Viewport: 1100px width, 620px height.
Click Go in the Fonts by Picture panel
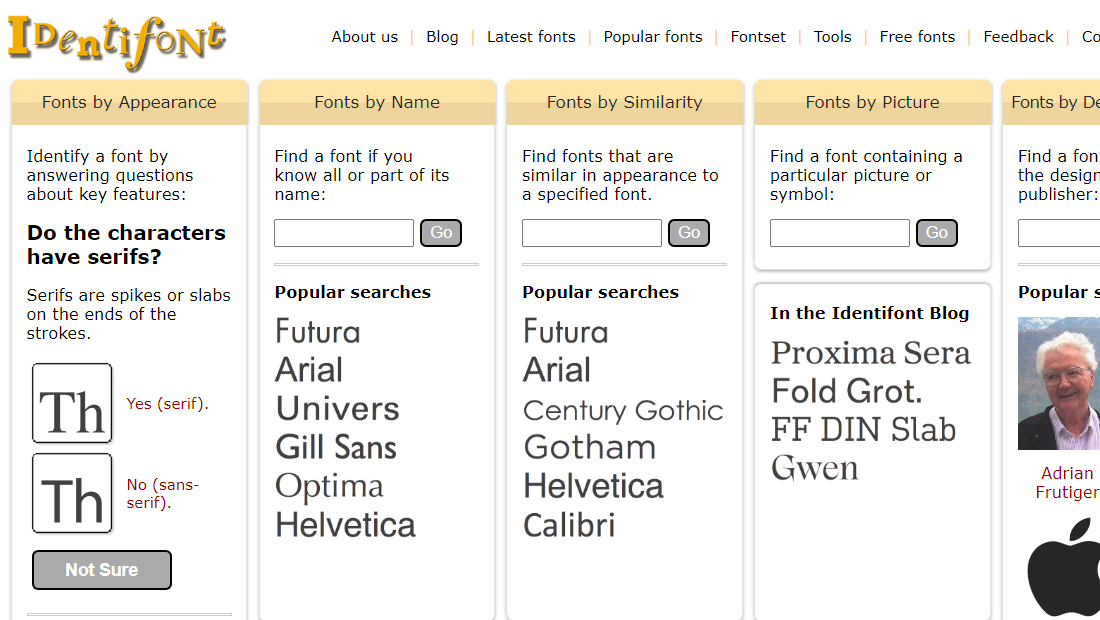pyautogui.click(x=937, y=233)
